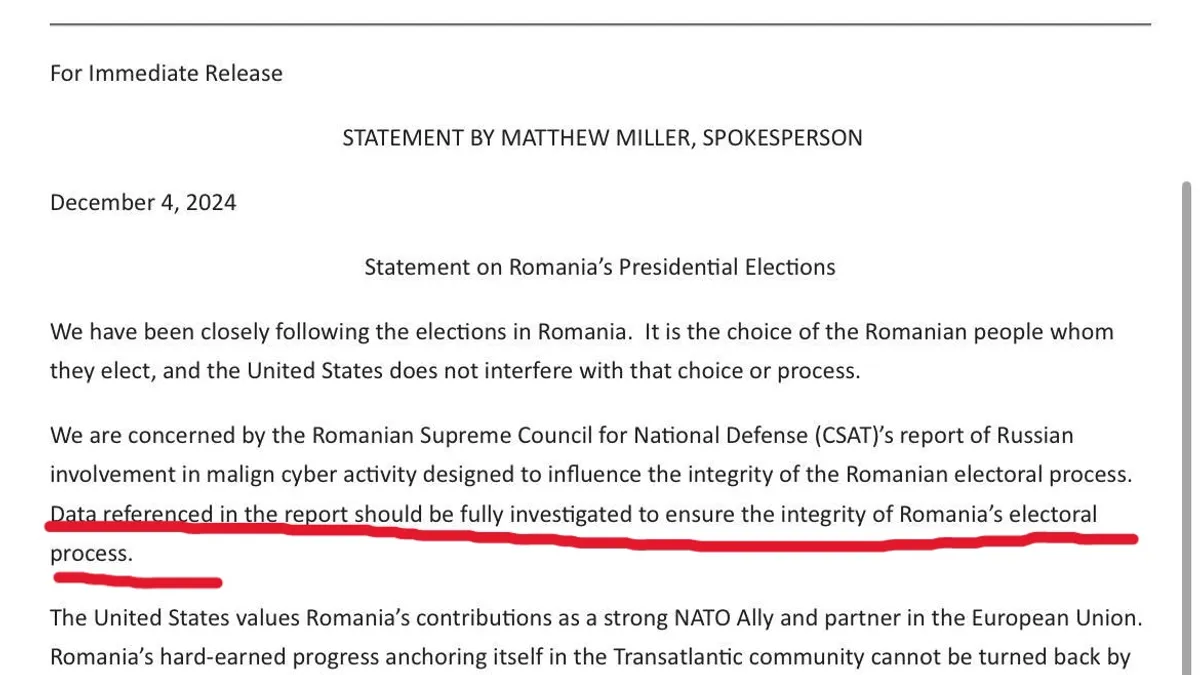Screen dimensions: 1200x675
Task: Click "Data referenced in the report" underlined text
Action: click(x=198, y=514)
